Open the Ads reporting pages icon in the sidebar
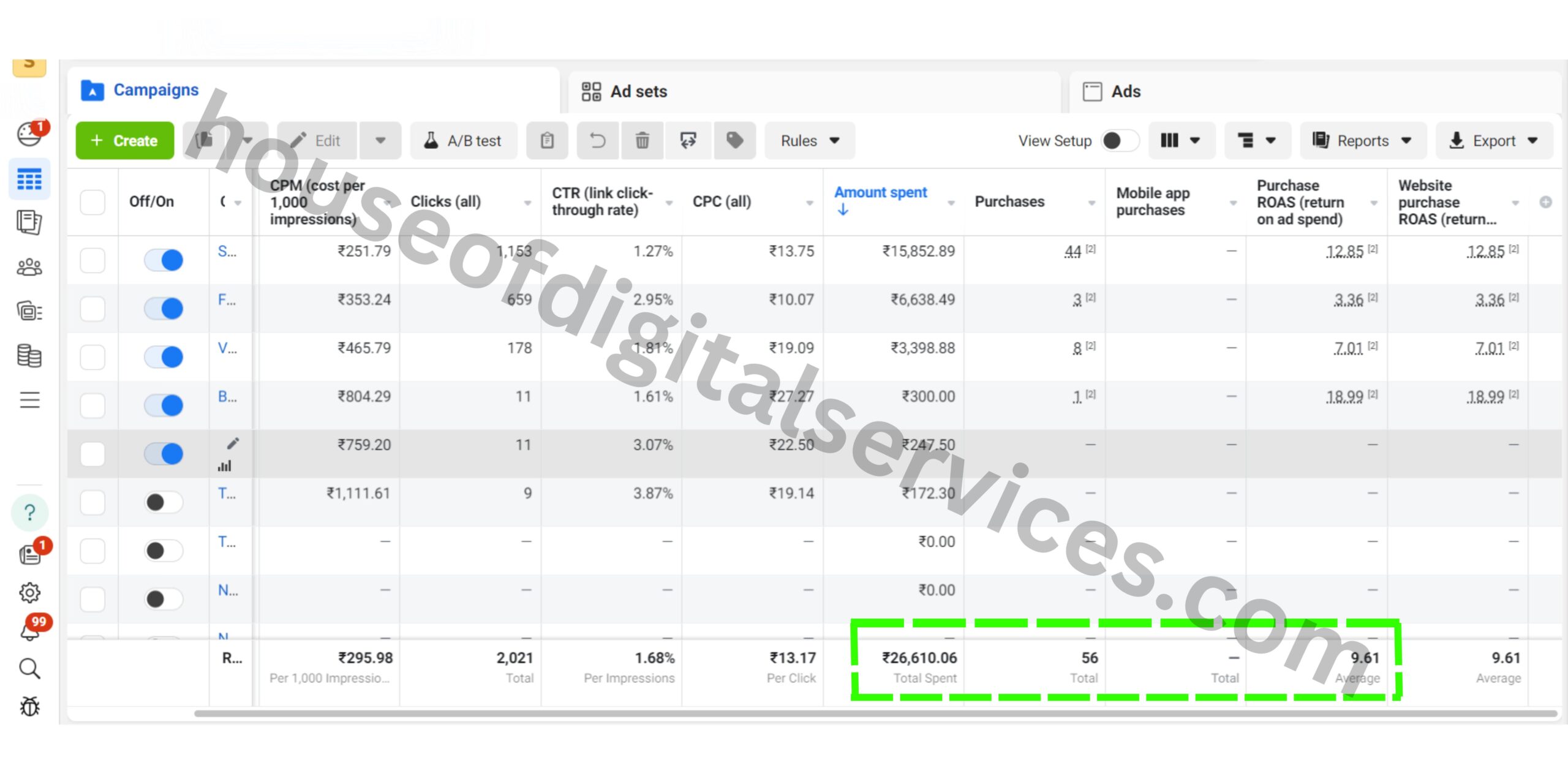 point(29,222)
